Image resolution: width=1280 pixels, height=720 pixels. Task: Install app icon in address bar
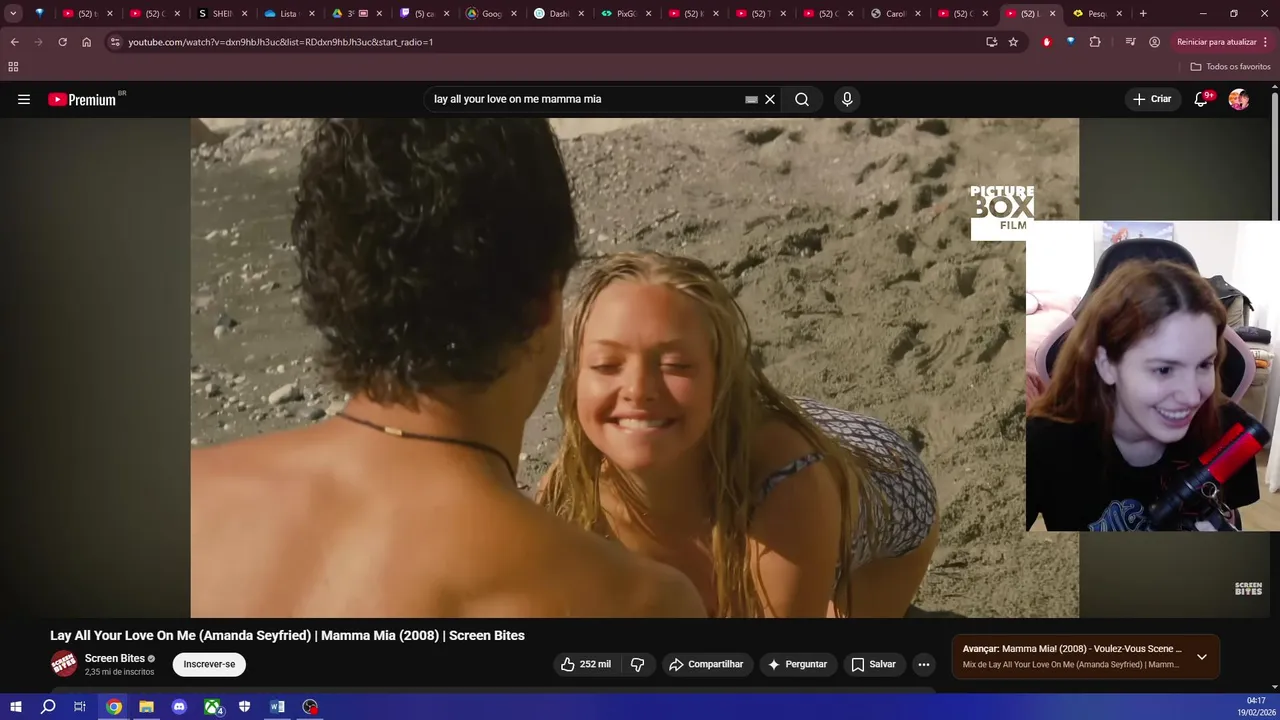tap(991, 42)
